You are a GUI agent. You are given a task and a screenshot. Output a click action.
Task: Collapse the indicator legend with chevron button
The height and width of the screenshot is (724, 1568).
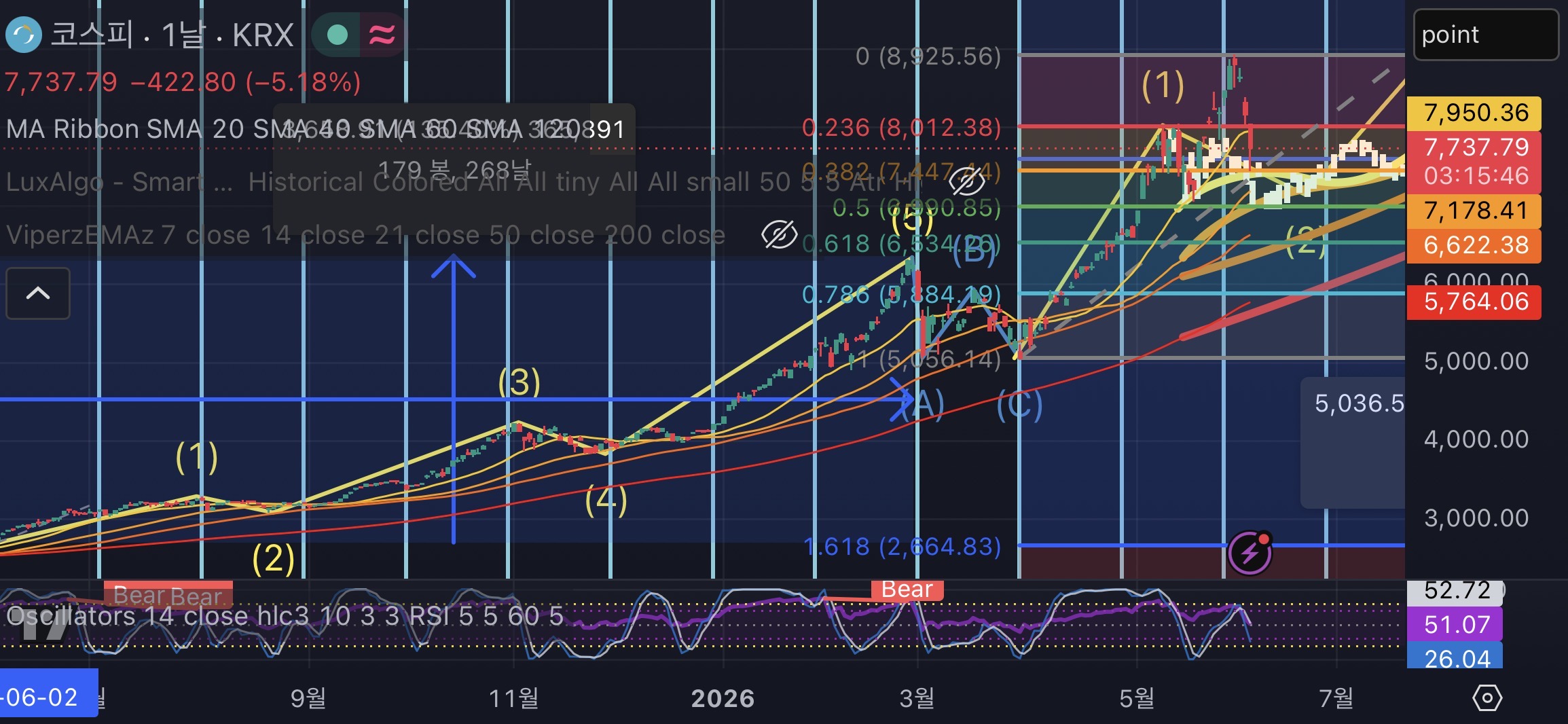(38, 293)
